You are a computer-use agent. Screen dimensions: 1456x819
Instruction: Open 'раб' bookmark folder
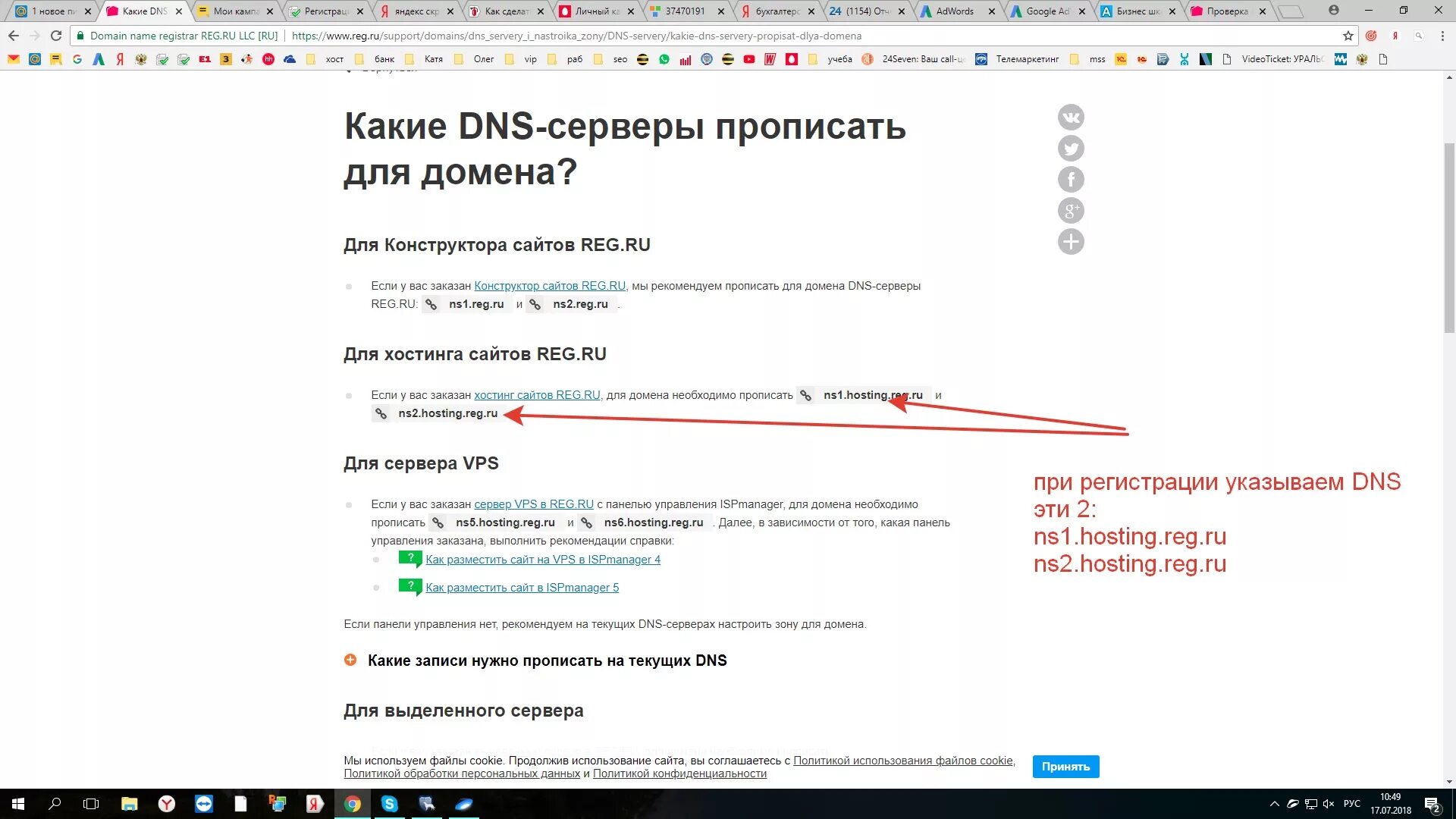(x=566, y=59)
